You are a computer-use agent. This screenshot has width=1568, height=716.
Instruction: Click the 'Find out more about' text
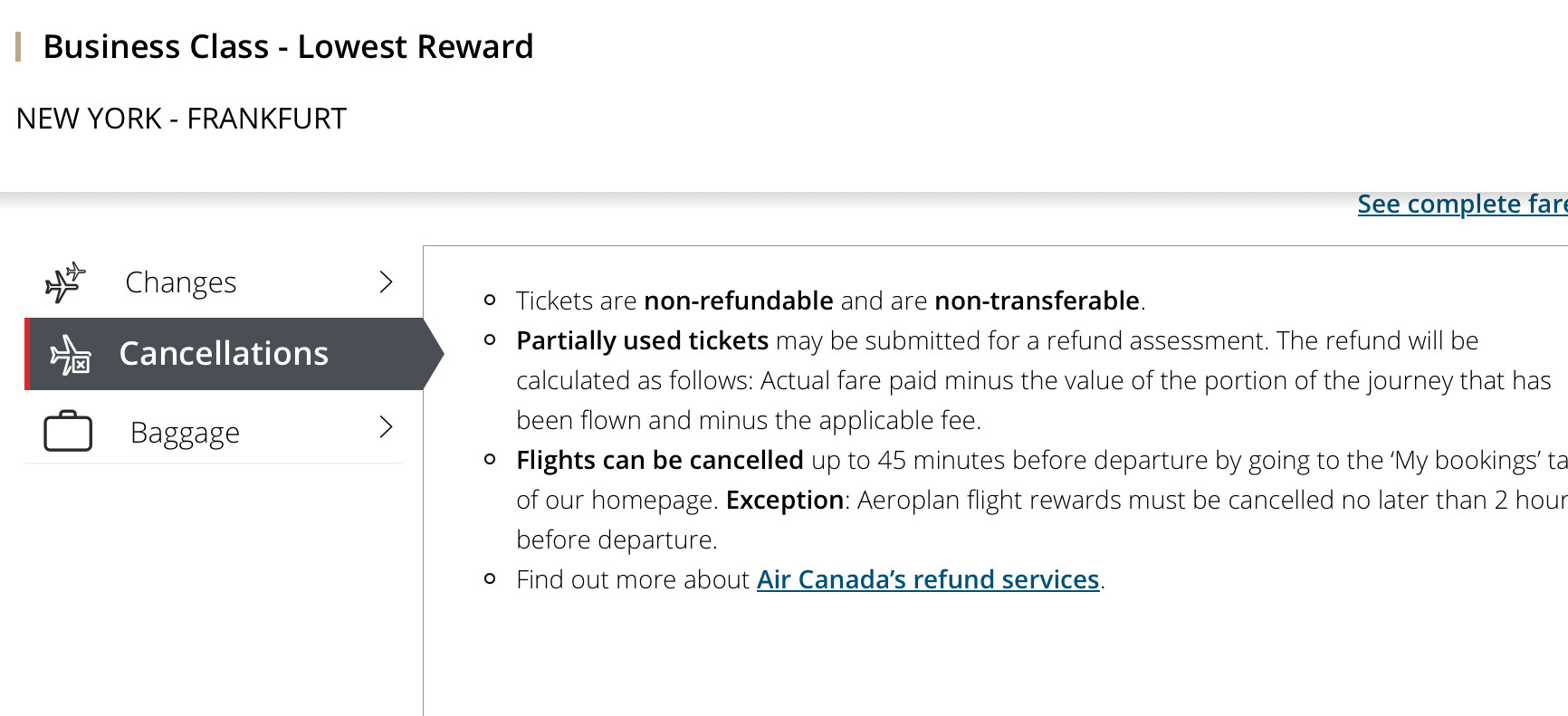(633, 579)
